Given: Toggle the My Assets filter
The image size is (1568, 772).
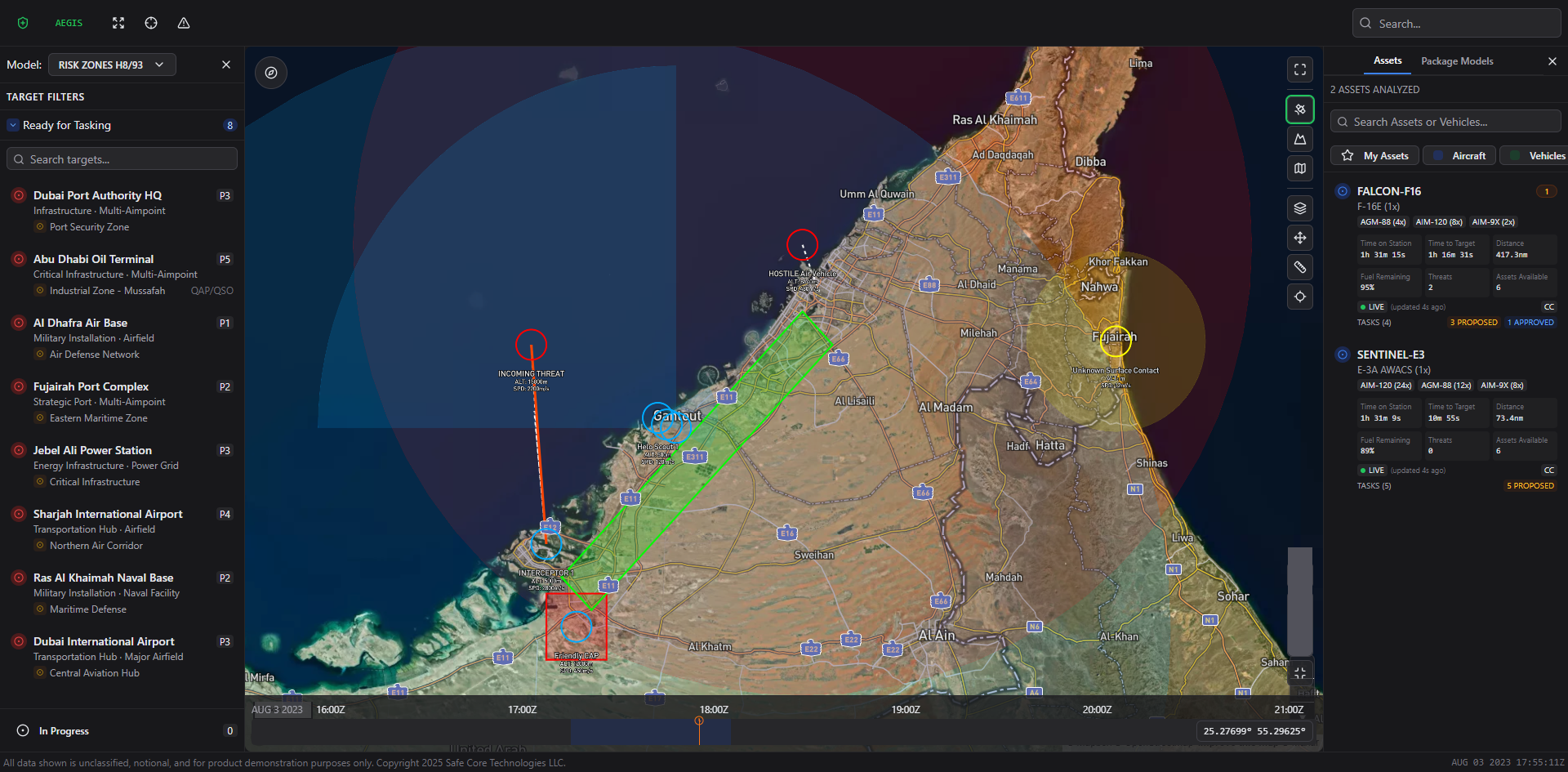Looking at the screenshot, I should pyautogui.click(x=1374, y=155).
